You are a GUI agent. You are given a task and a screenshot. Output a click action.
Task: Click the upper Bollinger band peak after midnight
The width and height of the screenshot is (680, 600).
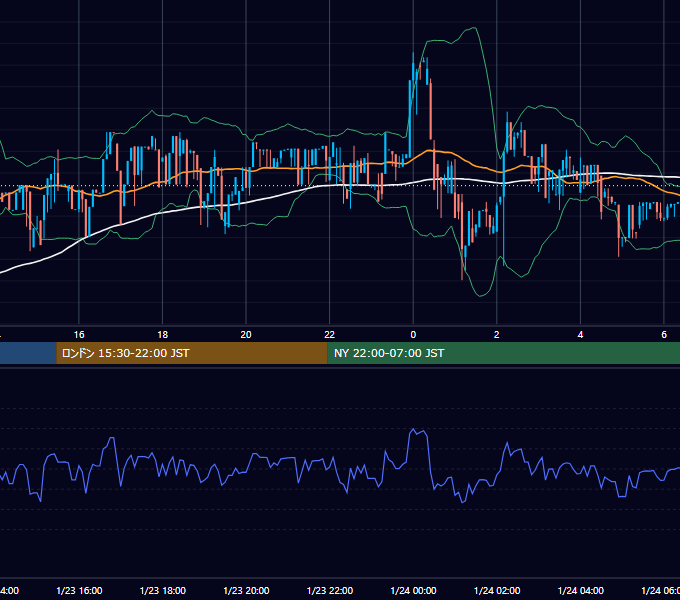(x=474, y=29)
